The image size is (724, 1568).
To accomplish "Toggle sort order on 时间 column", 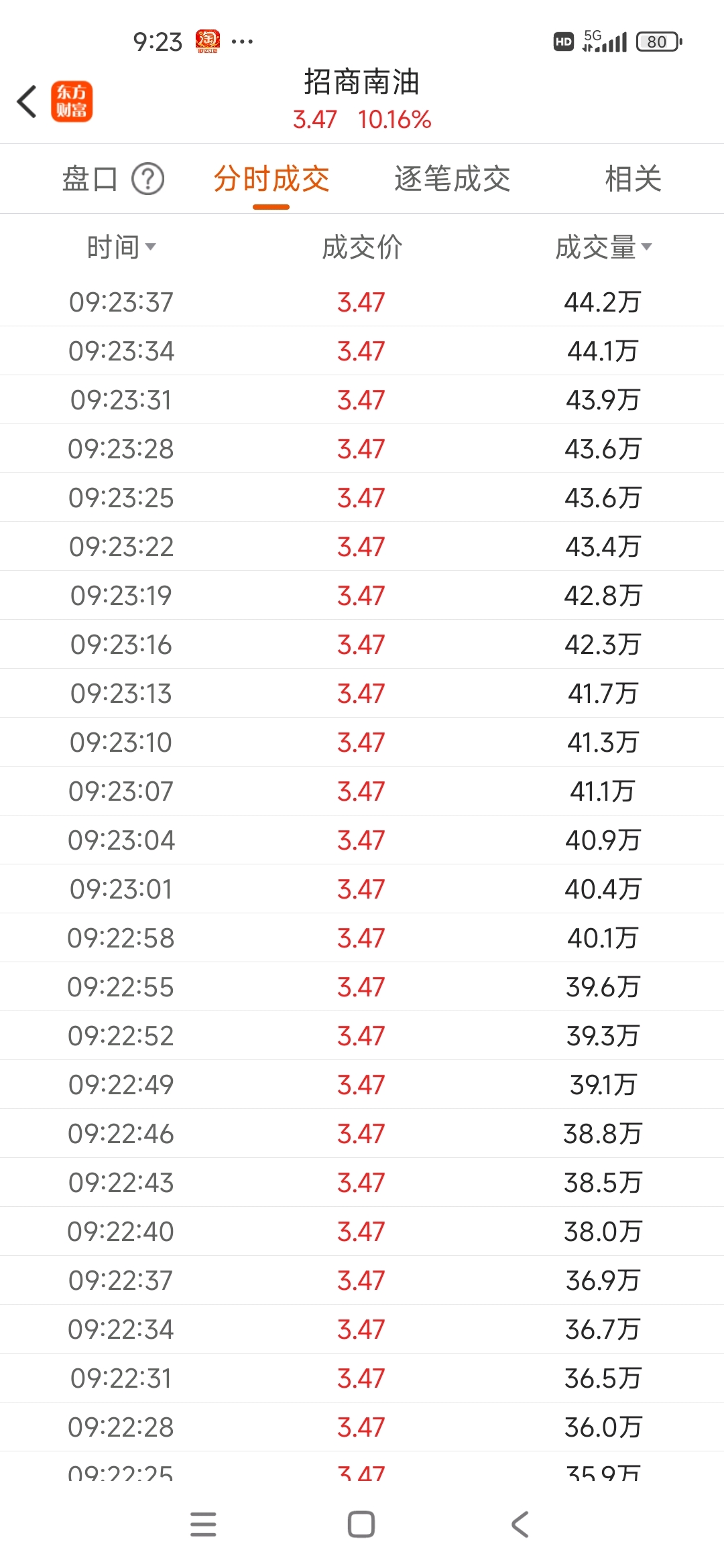I will (121, 247).
